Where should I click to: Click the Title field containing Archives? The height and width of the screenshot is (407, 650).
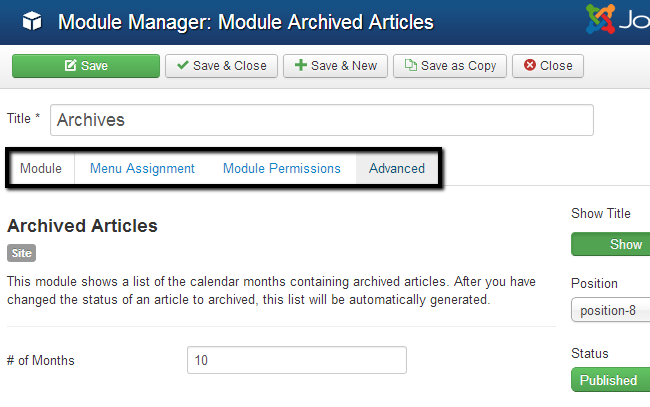[x=321, y=120]
